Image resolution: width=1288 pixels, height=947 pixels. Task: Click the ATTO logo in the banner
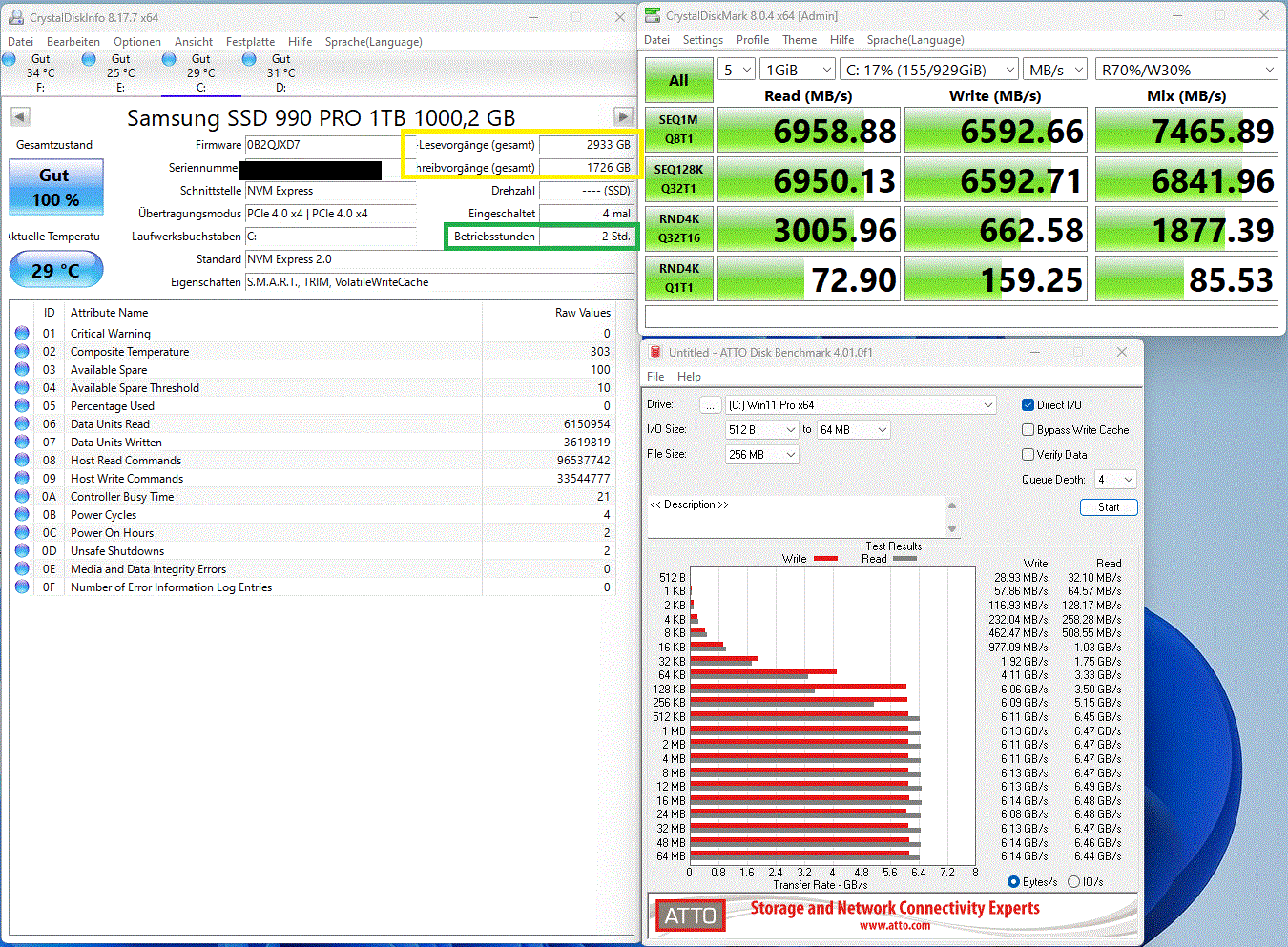(x=690, y=916)
